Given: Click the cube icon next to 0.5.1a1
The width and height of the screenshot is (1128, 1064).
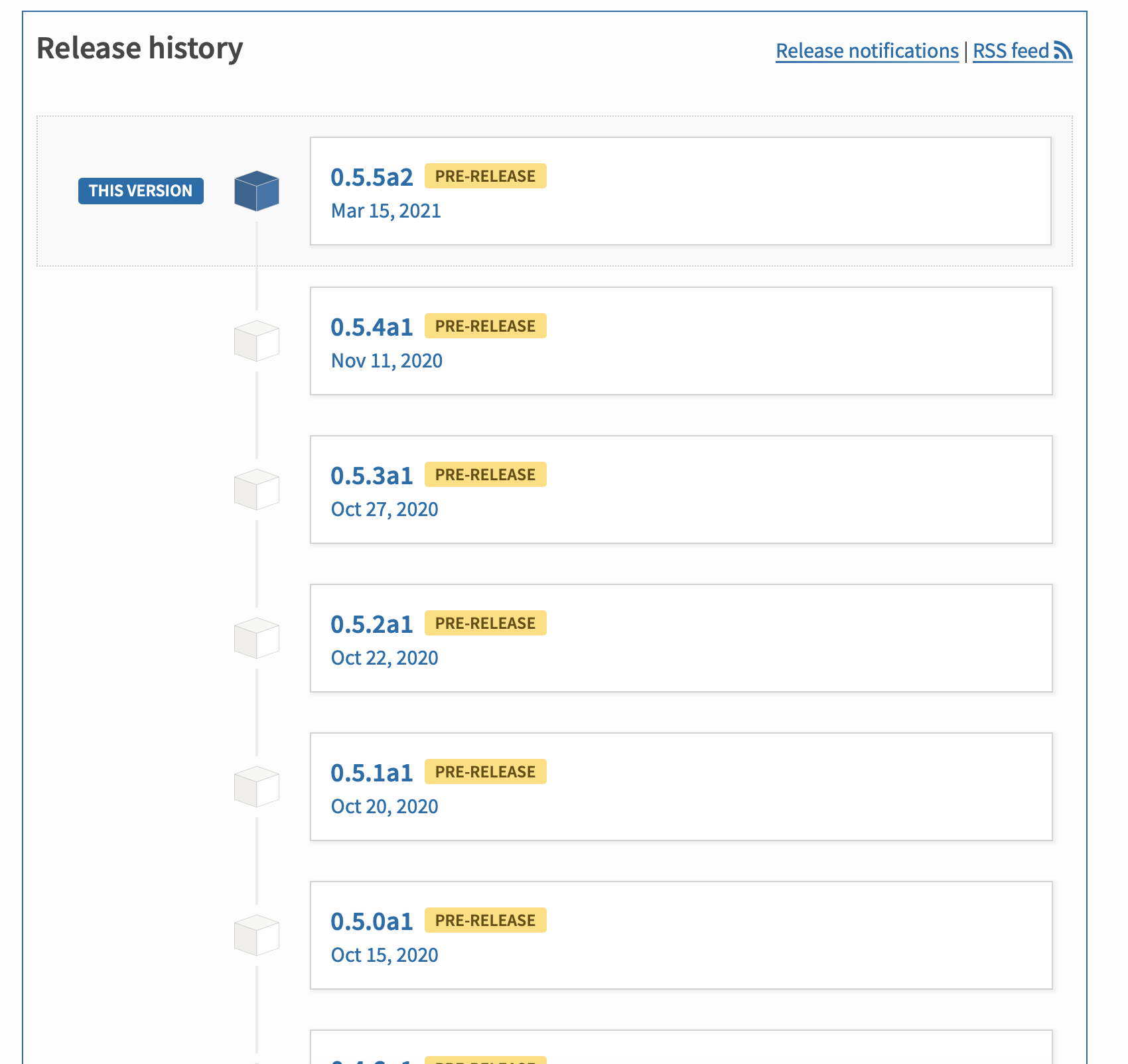Looking at the screenshot, I should [257, 786].
